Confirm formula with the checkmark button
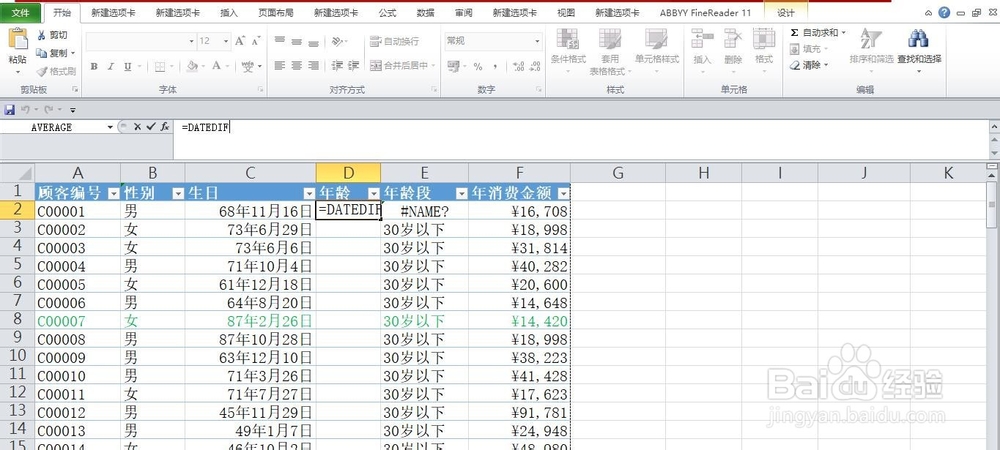1000x450 pixels. [x=151, y=127]
